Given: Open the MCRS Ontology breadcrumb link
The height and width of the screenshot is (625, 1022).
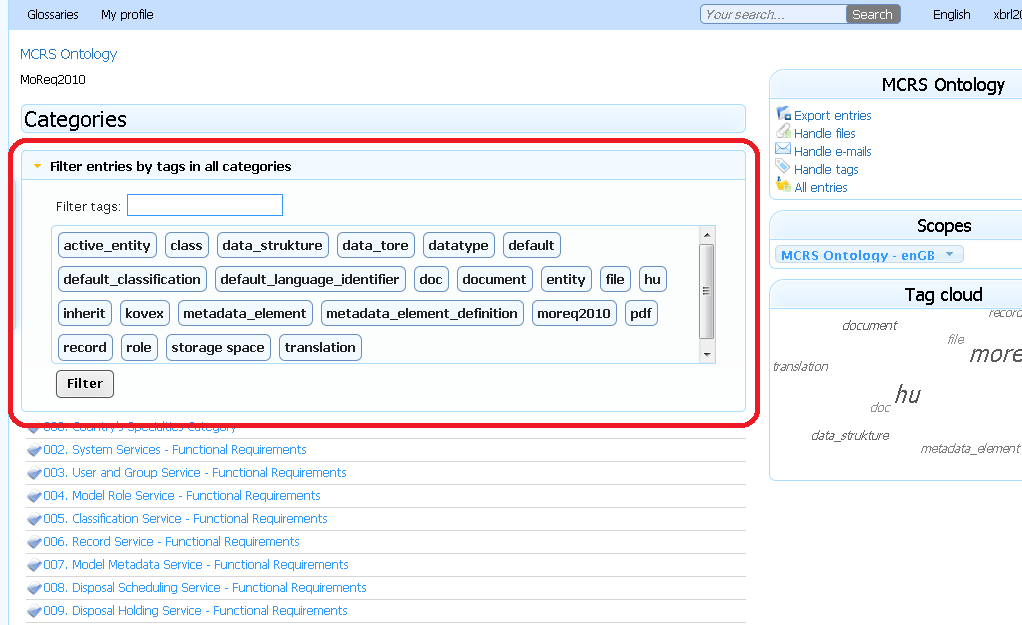Looking at the screenshot, I should coord(68,54).
